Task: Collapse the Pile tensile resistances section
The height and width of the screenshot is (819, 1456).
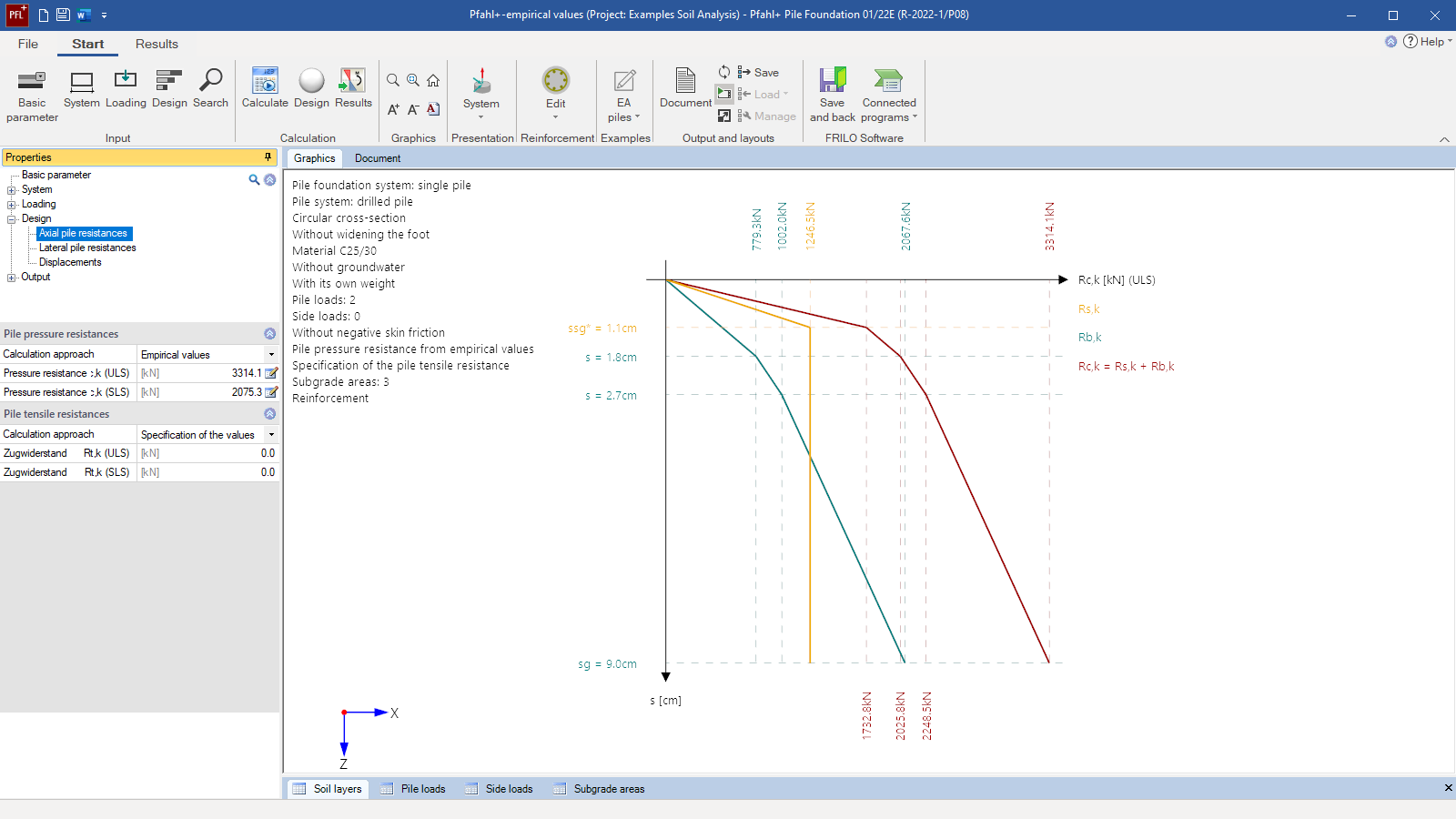Action: (269, 414)
